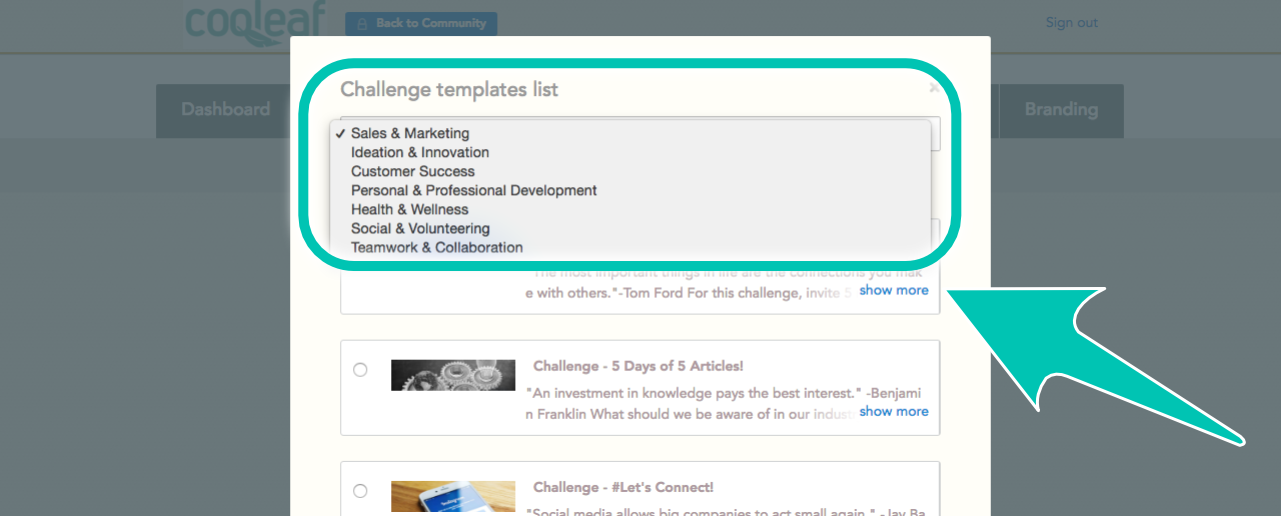Expand show more on the Tom Ford challenge
Image resolution: width=1281 pixels, height=516 pixels.
(x=894, y=290)
